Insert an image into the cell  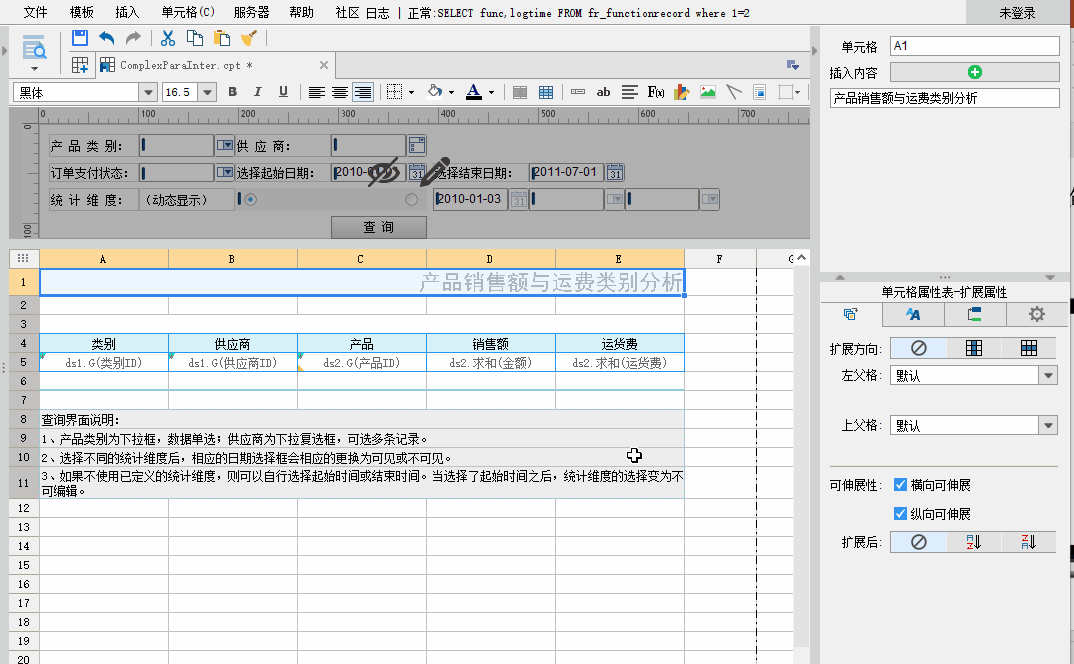pyautogui.click(x=708, y=92)
